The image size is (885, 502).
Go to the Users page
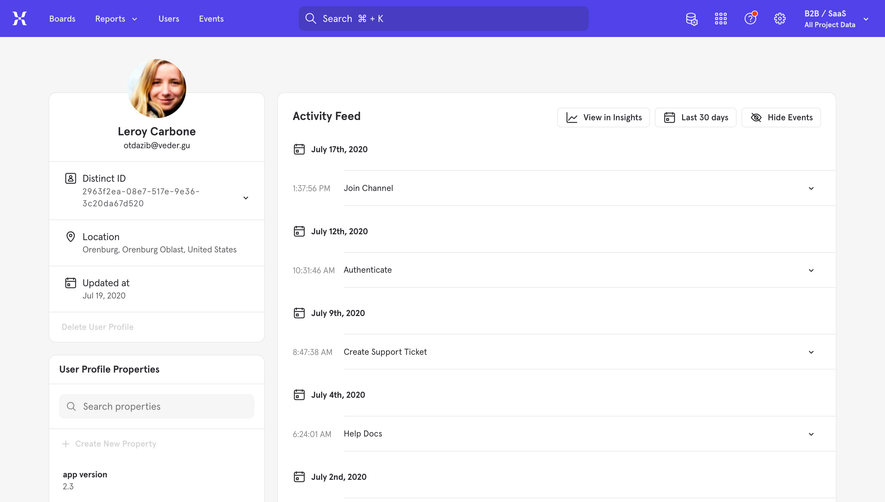[169, 19]
